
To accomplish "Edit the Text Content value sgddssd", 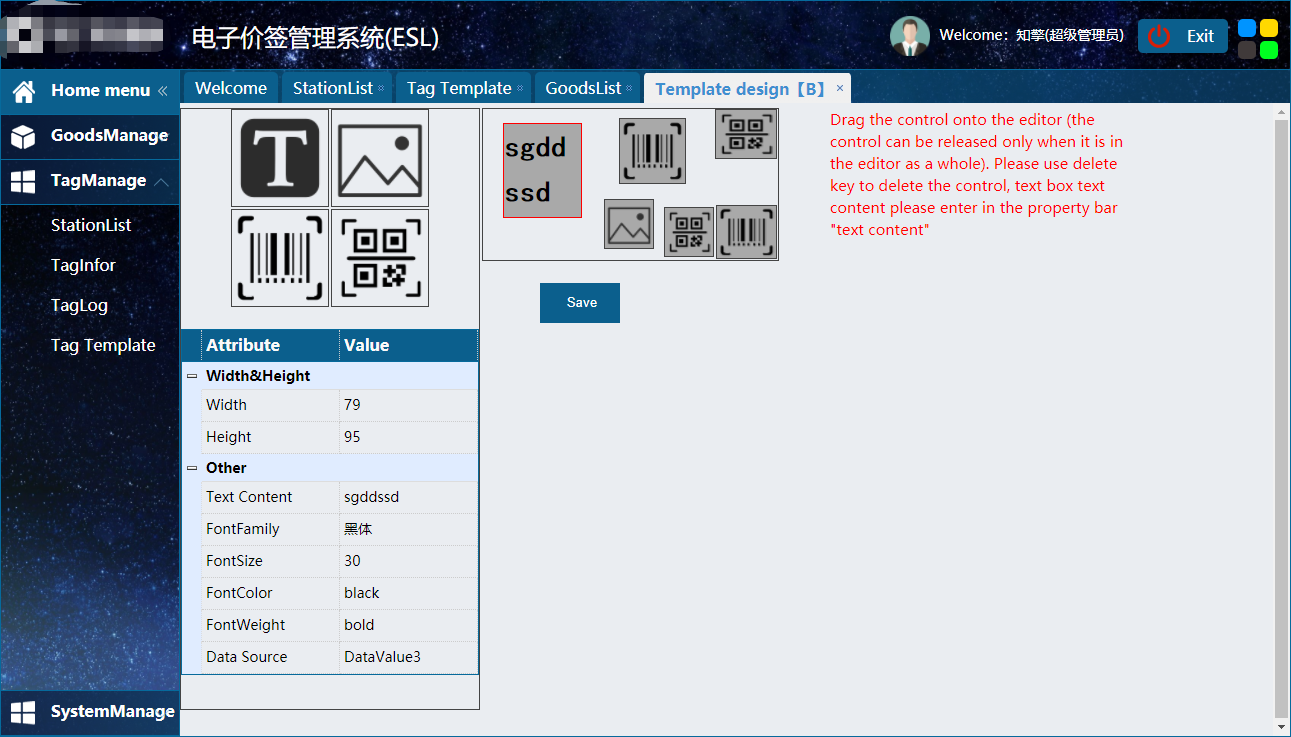I will (x=408, y=497).
